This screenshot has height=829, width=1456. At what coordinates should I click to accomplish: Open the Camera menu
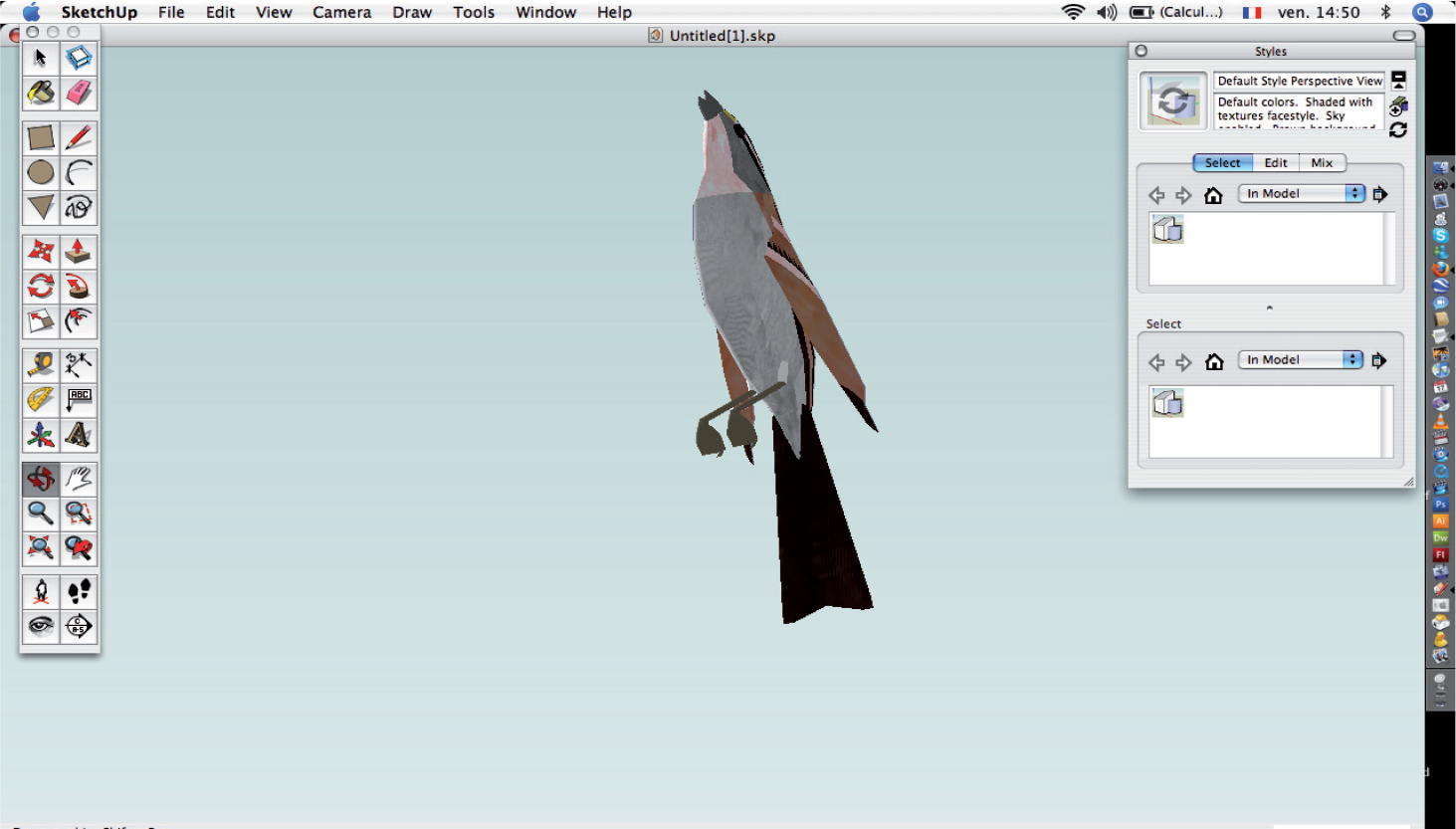pos(341,12)
